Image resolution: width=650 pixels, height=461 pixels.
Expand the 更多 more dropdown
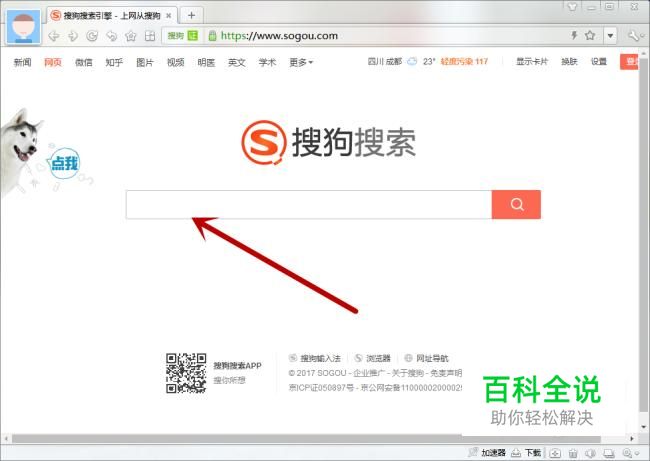tap(301, 62)
